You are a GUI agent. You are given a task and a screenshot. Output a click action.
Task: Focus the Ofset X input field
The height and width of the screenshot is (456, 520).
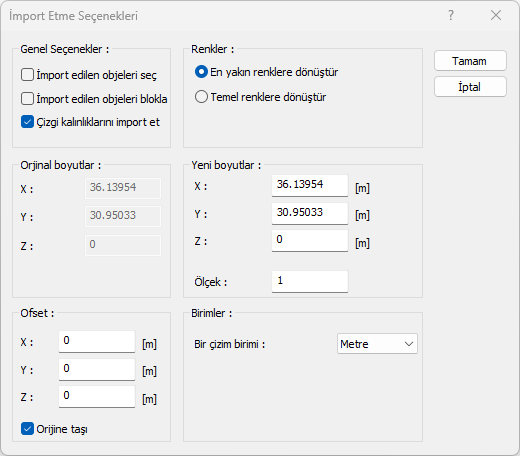pyautogui.click(x=97, y=341)
